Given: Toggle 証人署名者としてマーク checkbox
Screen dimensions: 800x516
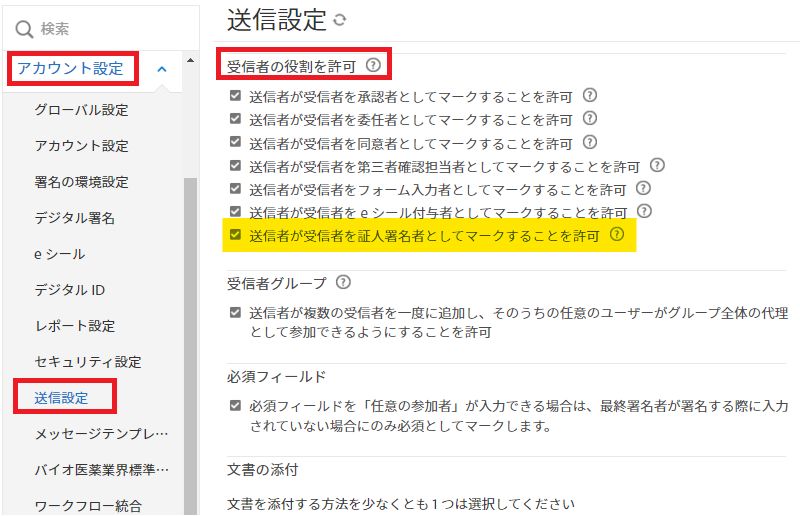Looking at the screenshot, I should pyautogui.click(x=235, y=234).
